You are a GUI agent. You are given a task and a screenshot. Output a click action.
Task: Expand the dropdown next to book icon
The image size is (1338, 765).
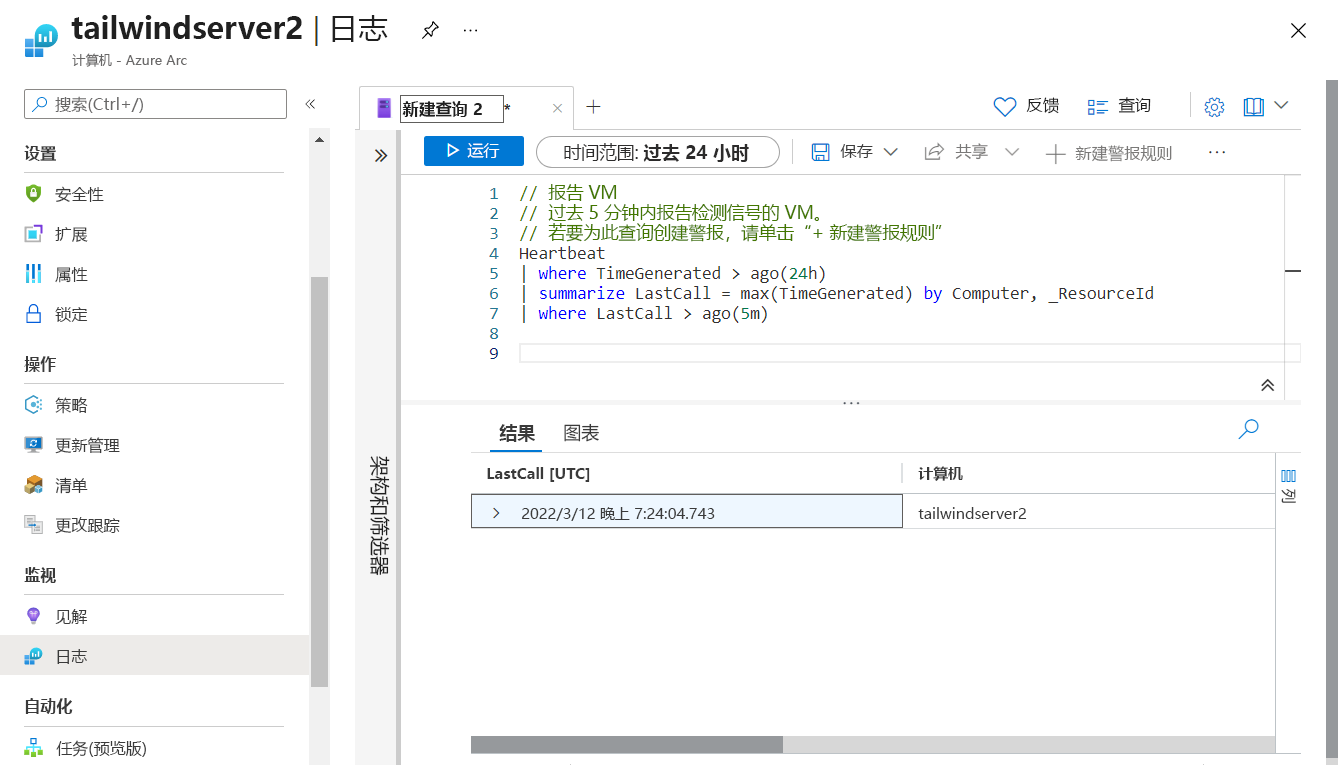1281,106
